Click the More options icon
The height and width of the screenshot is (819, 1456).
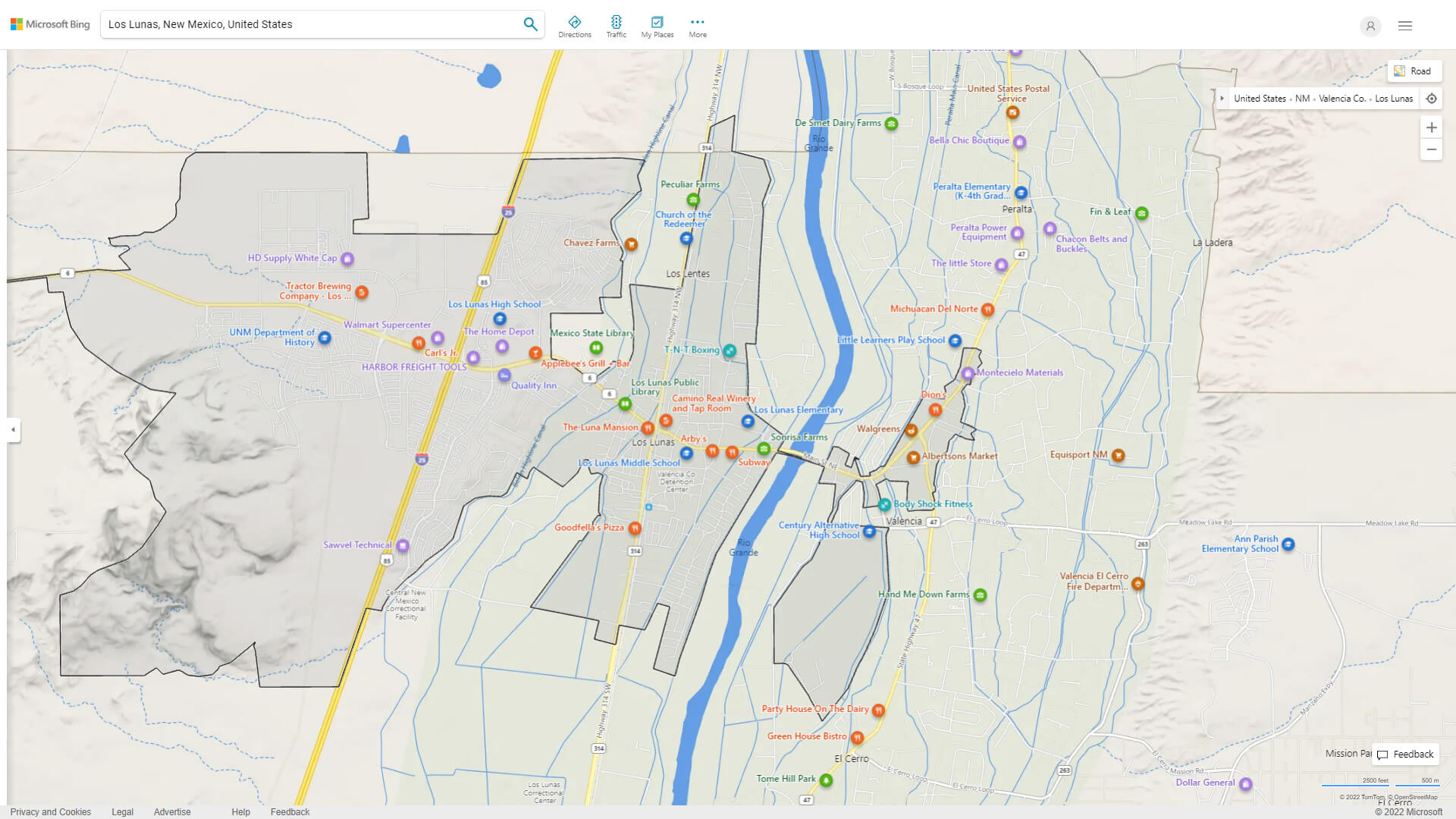pyautogui.click(x=697, y=22)
